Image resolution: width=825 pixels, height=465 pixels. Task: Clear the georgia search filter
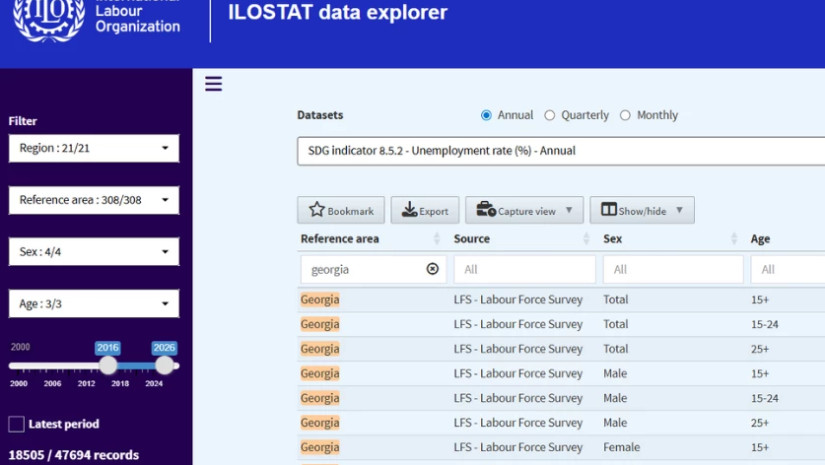432,269
